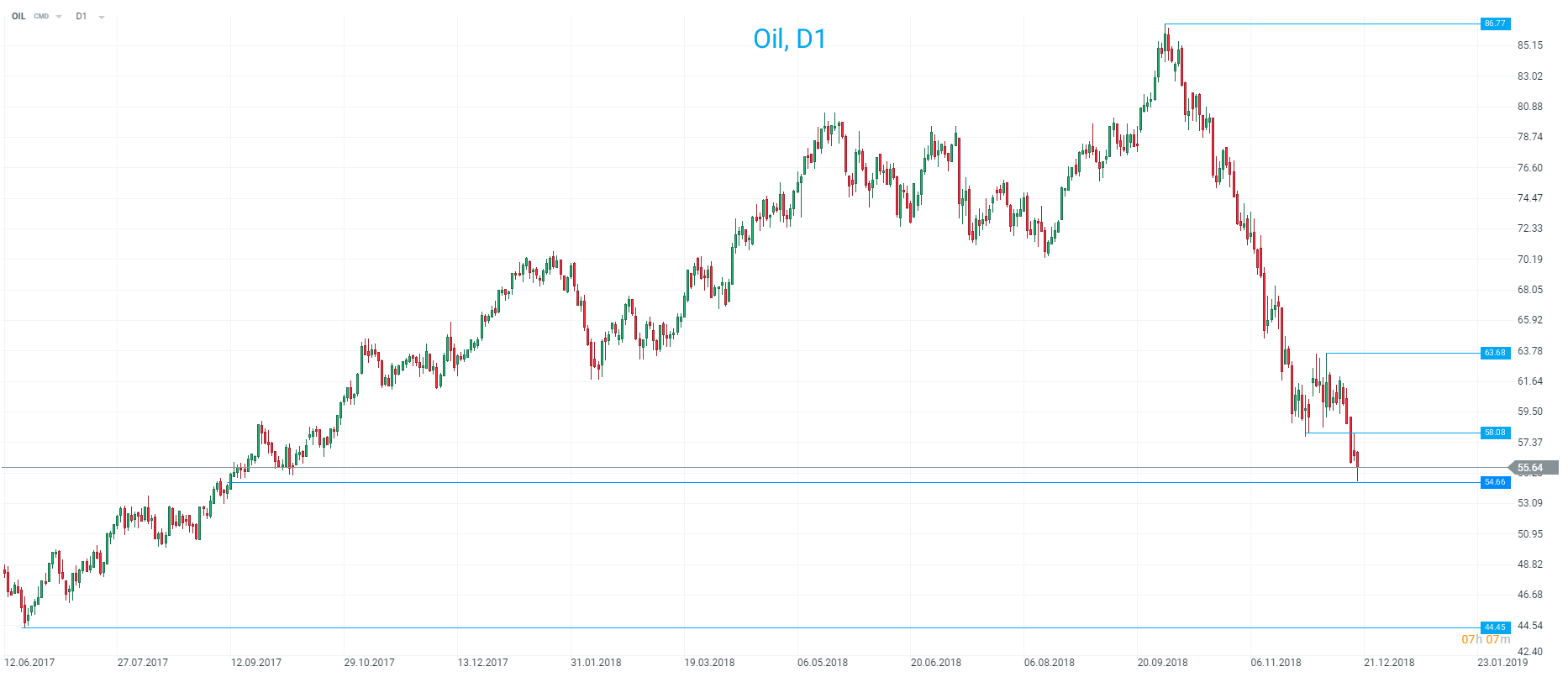Expand the D1 timeframe dropdown arrow
The width and height of the screenshot is (1568, 677).
(102, 17)
